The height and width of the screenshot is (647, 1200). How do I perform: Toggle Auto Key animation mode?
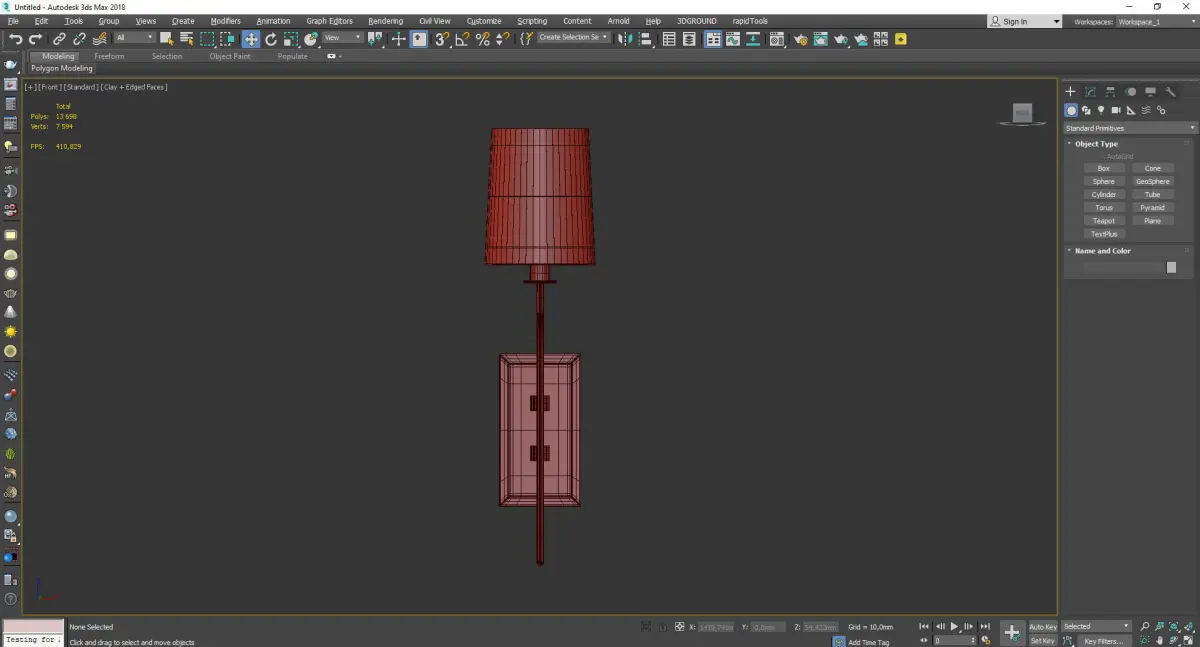(x=1043, y=627)
